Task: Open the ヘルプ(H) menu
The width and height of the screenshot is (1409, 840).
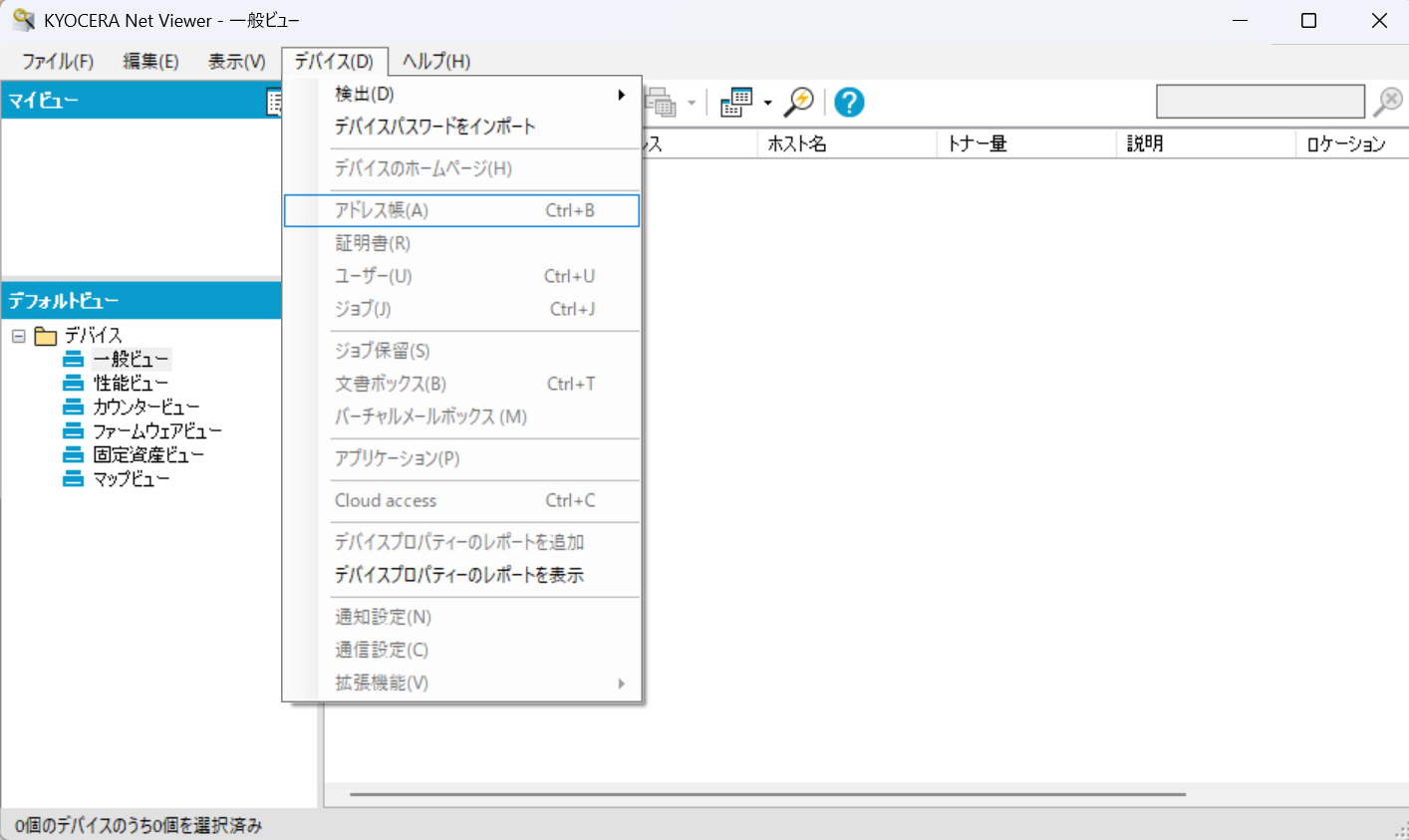Action: (436, 62)
